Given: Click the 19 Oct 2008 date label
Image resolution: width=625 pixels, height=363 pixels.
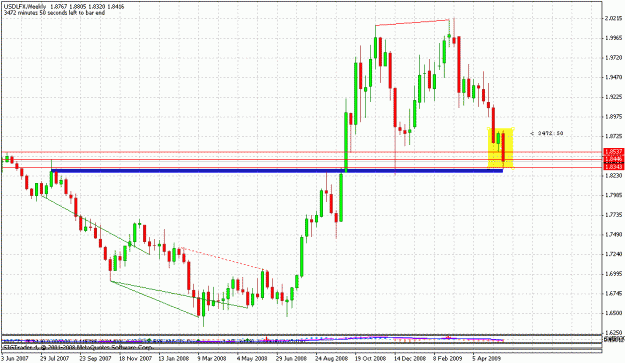Looking at the screenshot, I should click(371, 358).
